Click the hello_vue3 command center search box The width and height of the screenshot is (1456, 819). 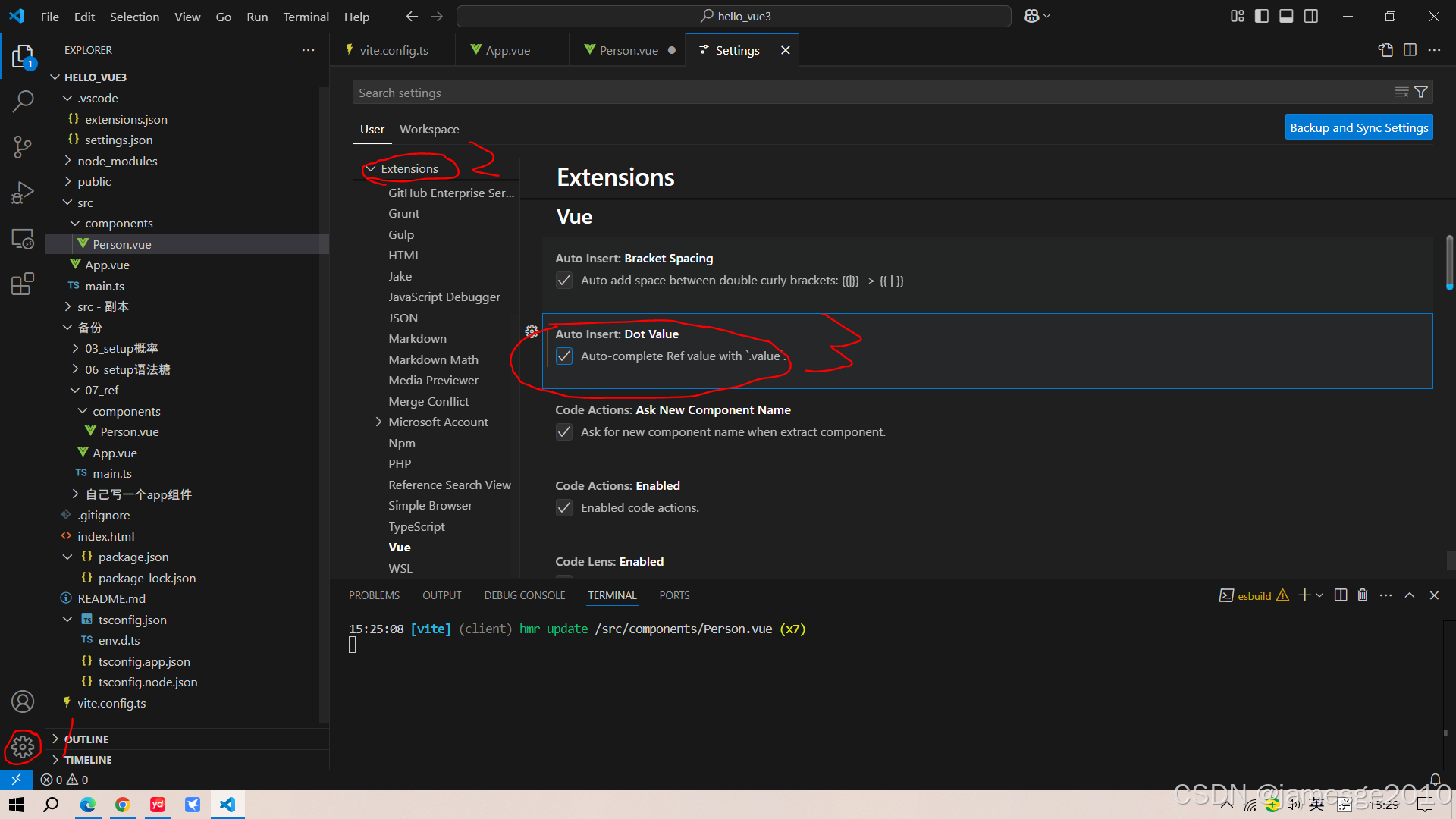(x=734, y=16)
